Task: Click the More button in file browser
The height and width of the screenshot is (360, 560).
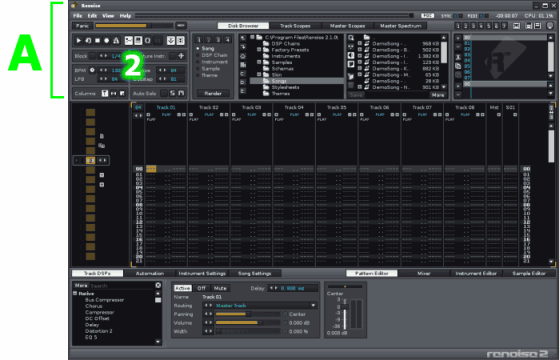Action: (438, 95)
